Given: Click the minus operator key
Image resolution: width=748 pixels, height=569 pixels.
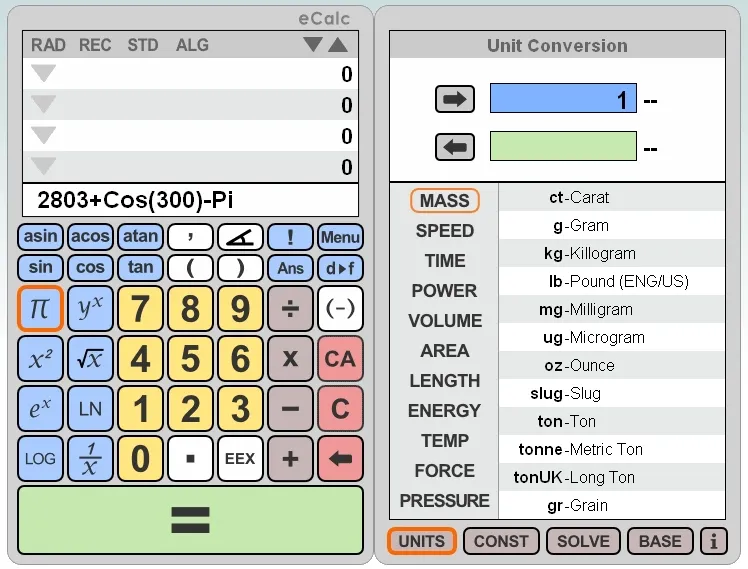Looking at the screenshot, I should coord(290,409).
